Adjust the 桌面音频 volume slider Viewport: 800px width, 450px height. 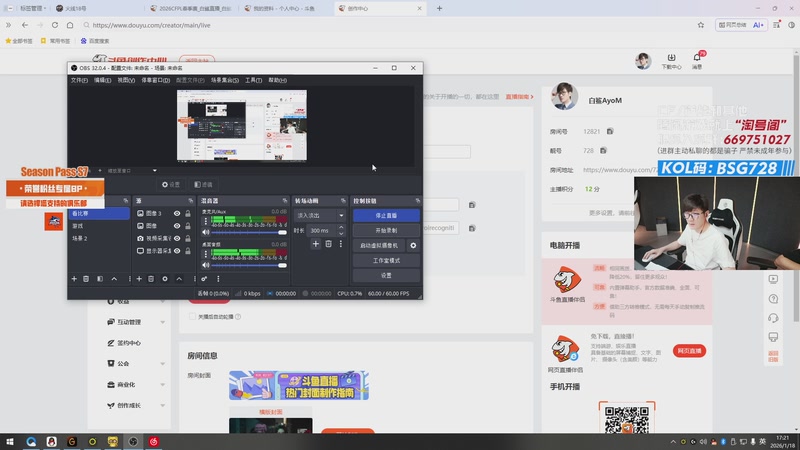pos(249,265)
